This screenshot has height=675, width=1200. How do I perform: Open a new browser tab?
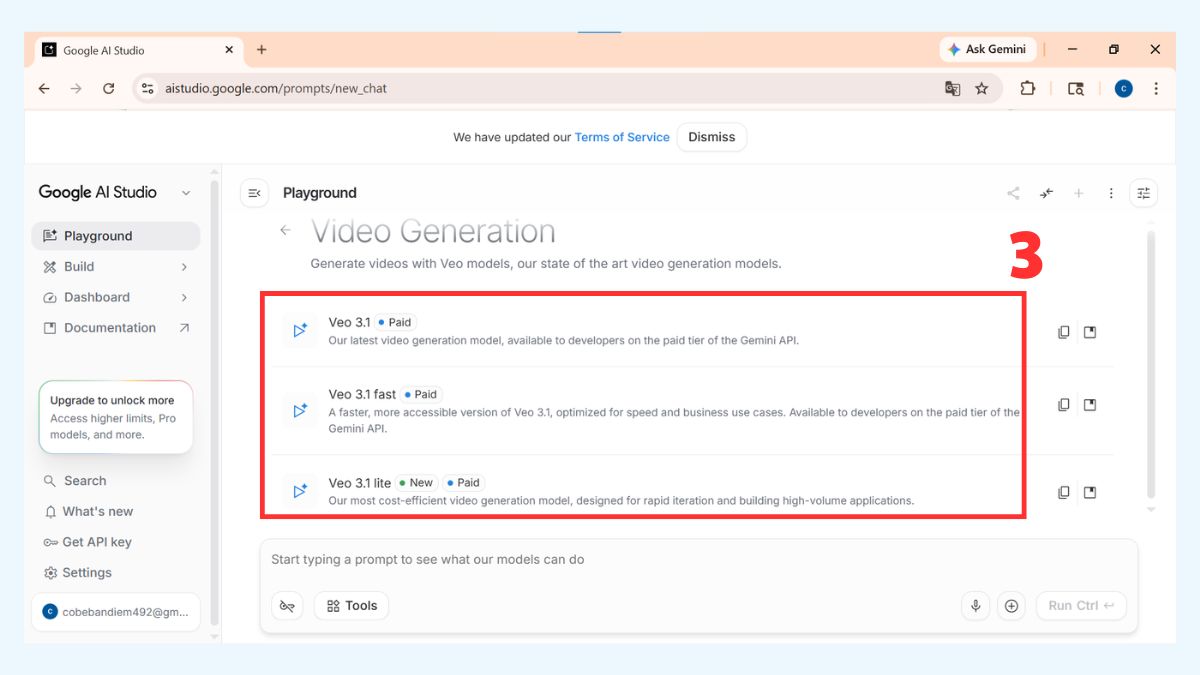[x=261, y=49]
